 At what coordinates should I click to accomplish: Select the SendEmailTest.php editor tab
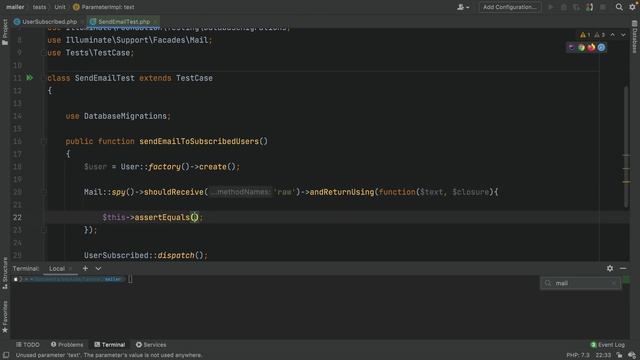click(124, 22)
